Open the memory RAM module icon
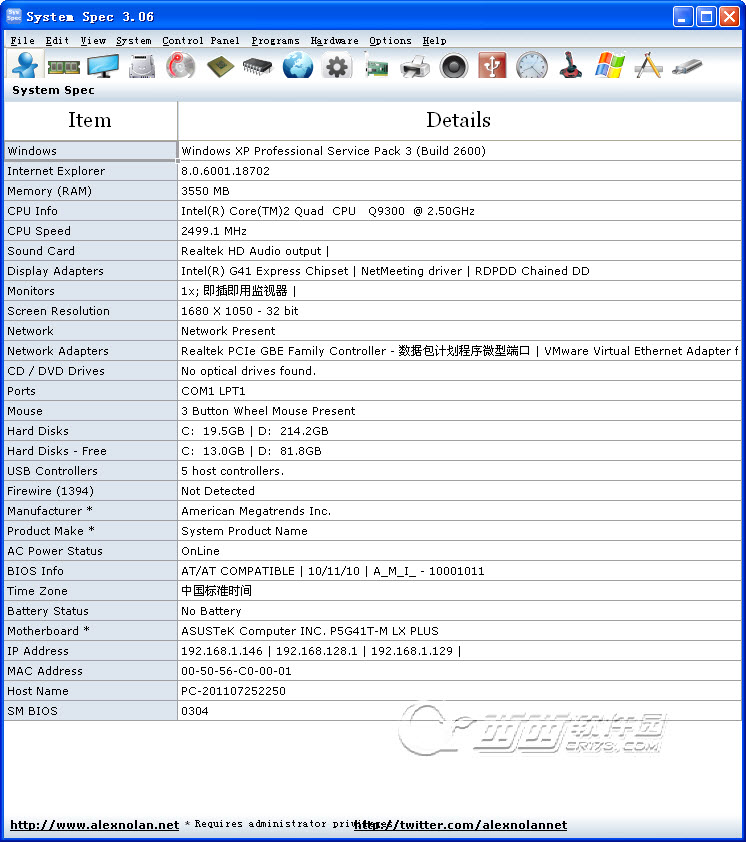Viewport: 746px width, 842px height. tap(64, 67)
